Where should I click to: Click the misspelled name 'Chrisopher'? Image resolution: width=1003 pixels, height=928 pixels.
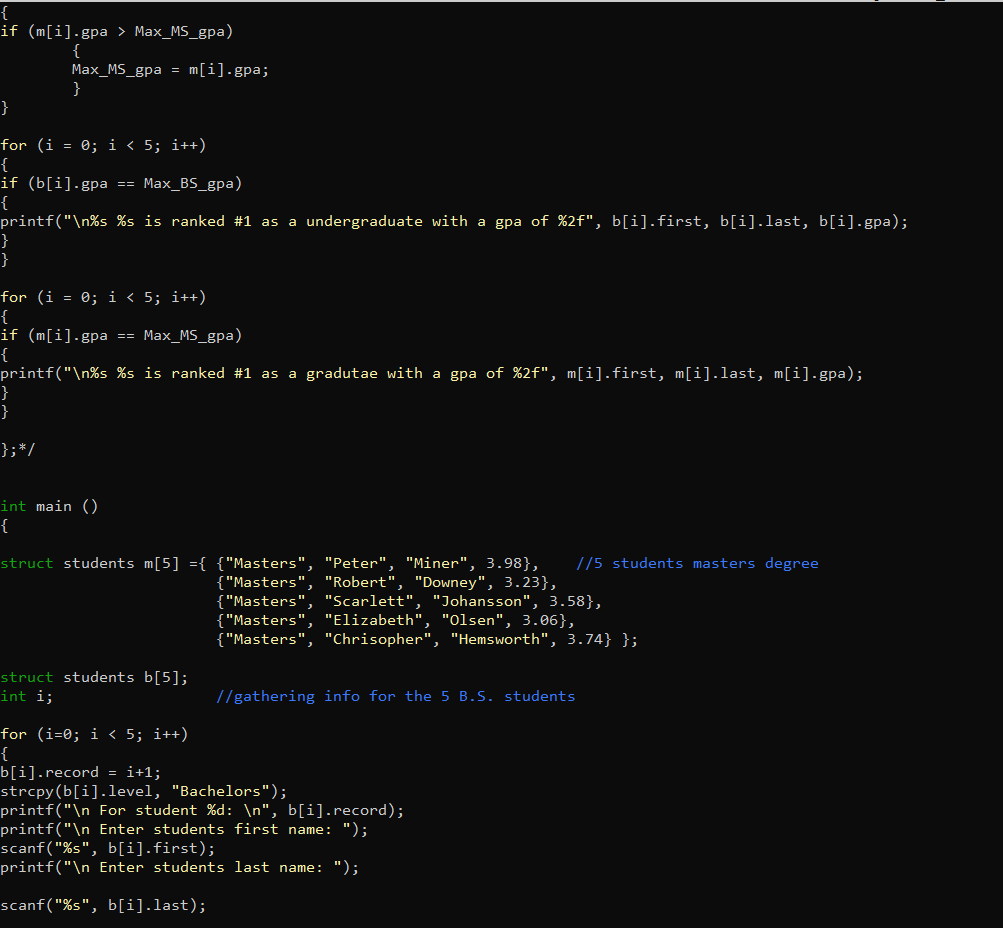pos(378,639)
